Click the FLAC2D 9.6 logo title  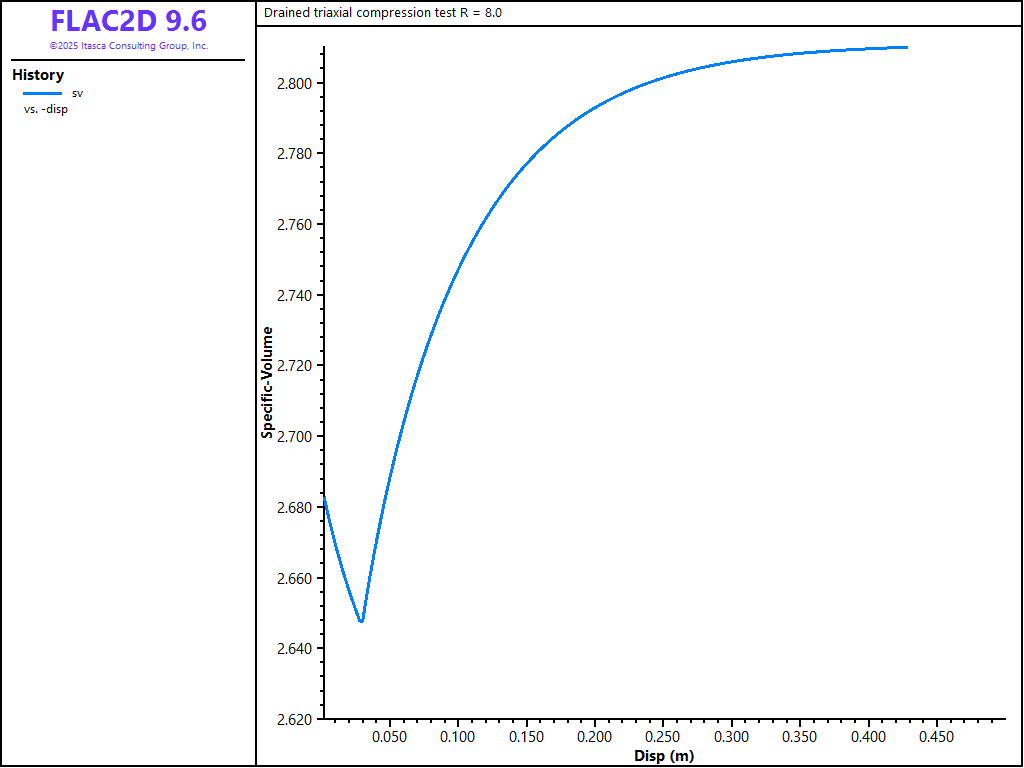click(128, 21)
